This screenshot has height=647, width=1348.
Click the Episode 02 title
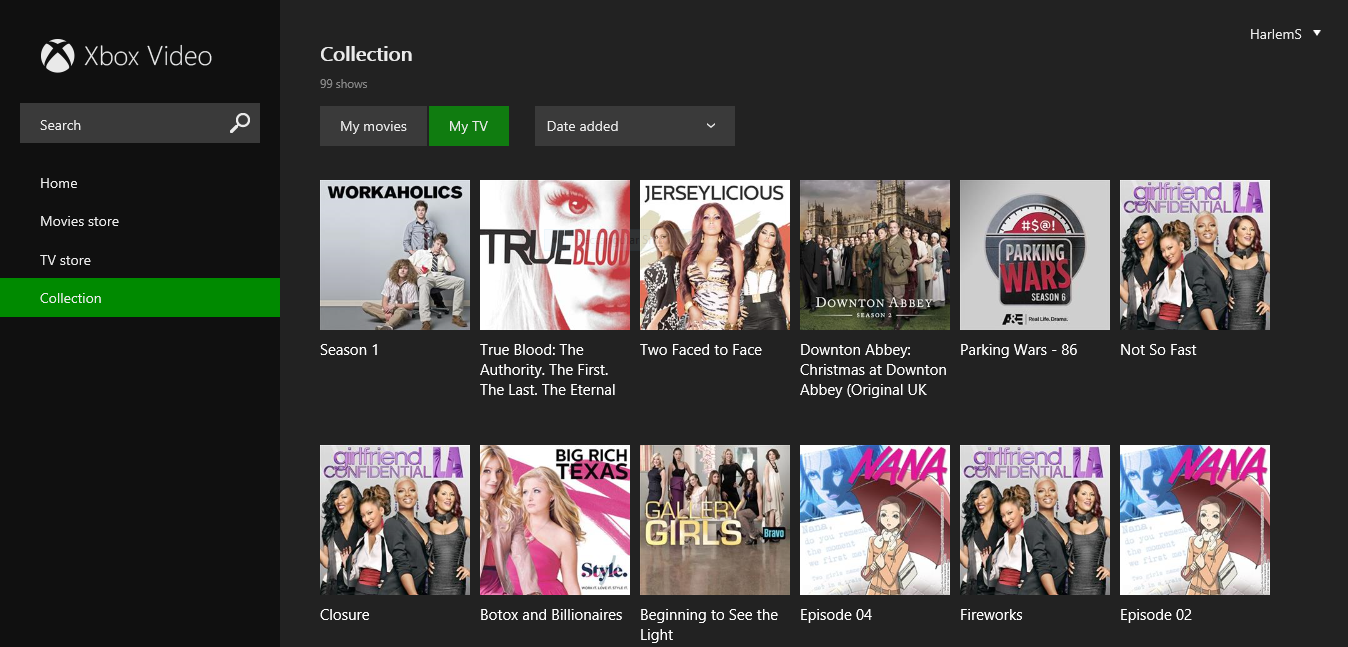click(x=1156, y=615)
